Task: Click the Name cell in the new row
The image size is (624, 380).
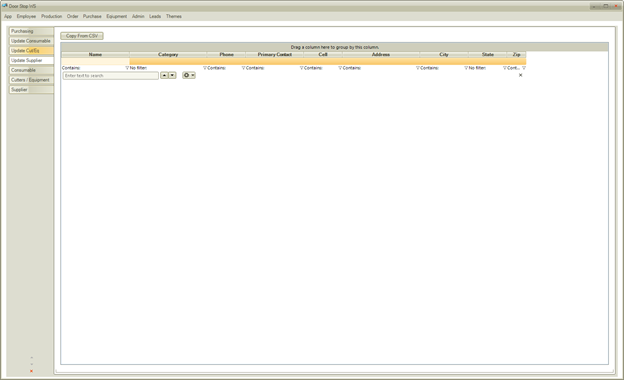Action: pos(96,62)
